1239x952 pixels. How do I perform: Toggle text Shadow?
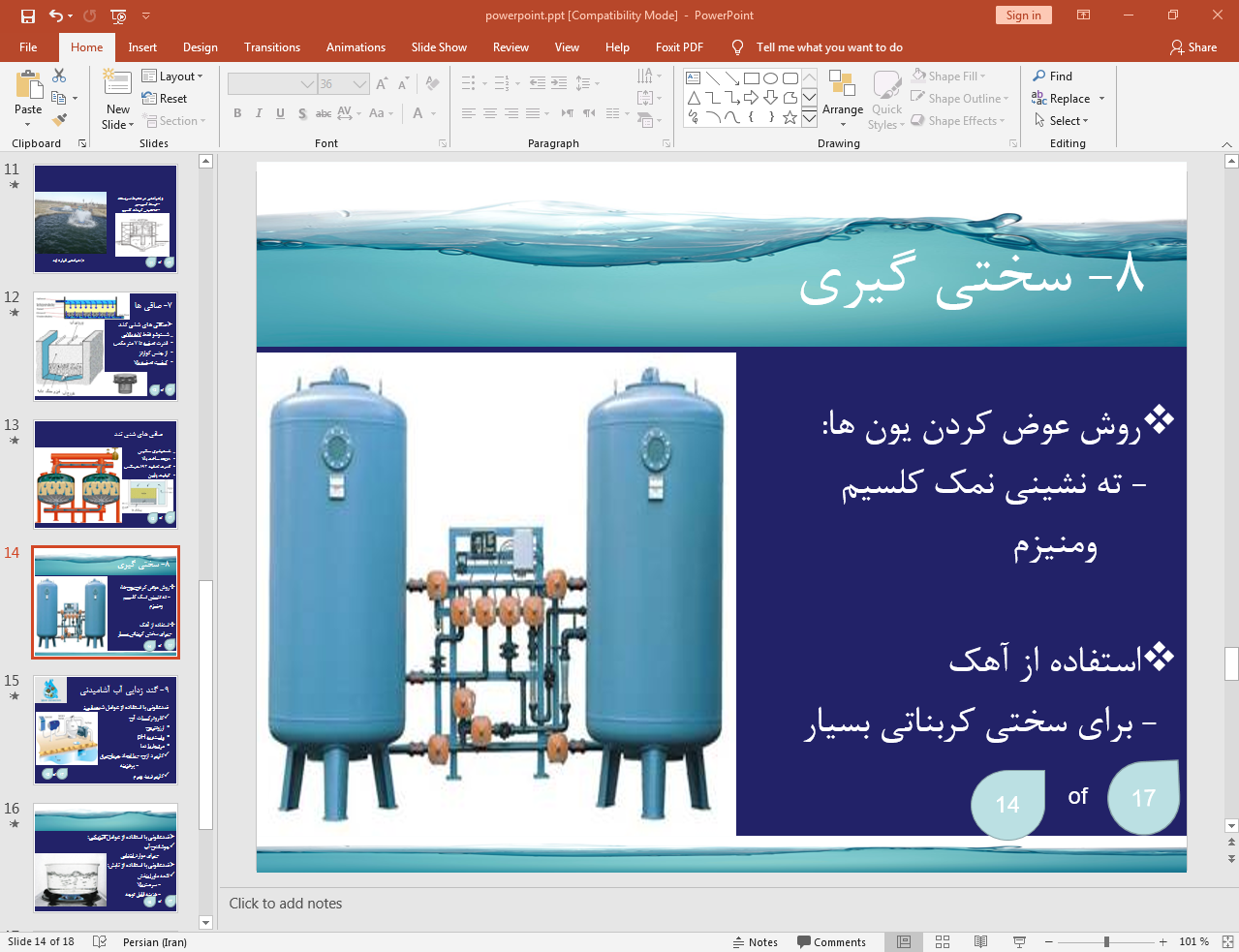302,113
